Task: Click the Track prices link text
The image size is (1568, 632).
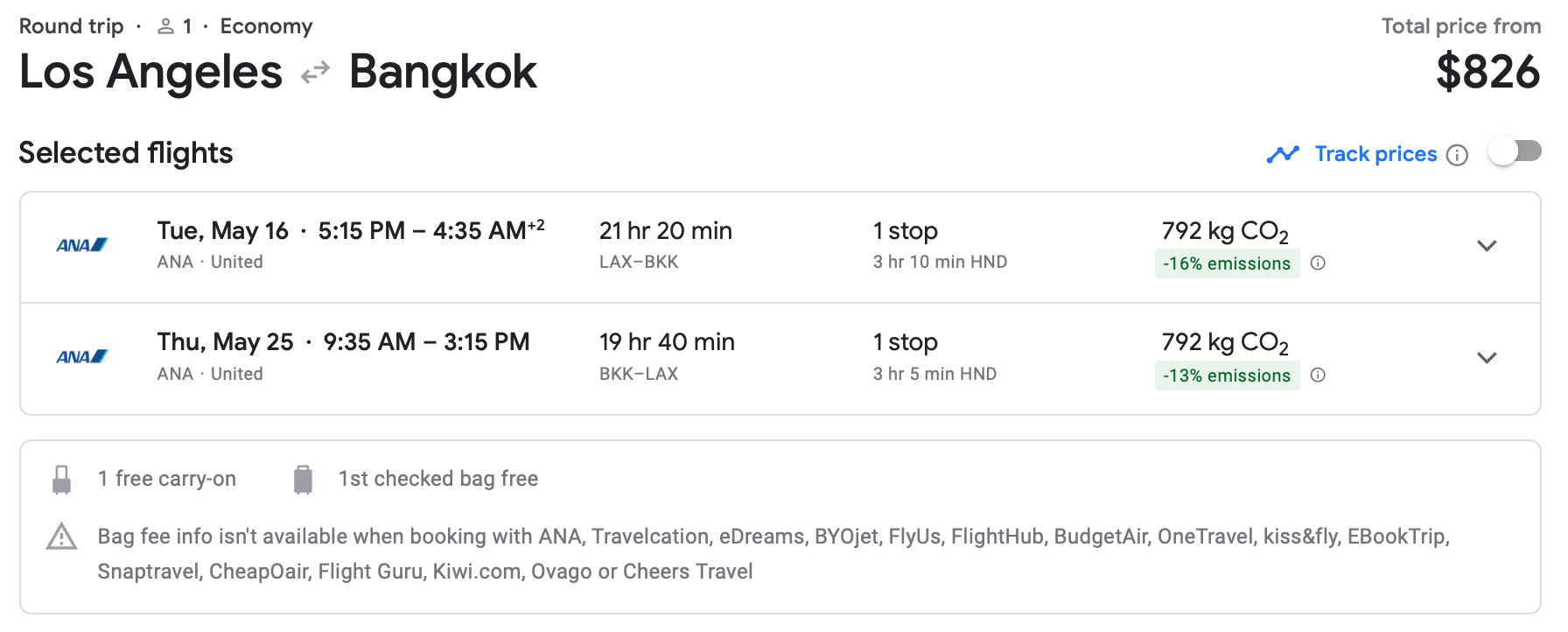Action: point(1375,154)
